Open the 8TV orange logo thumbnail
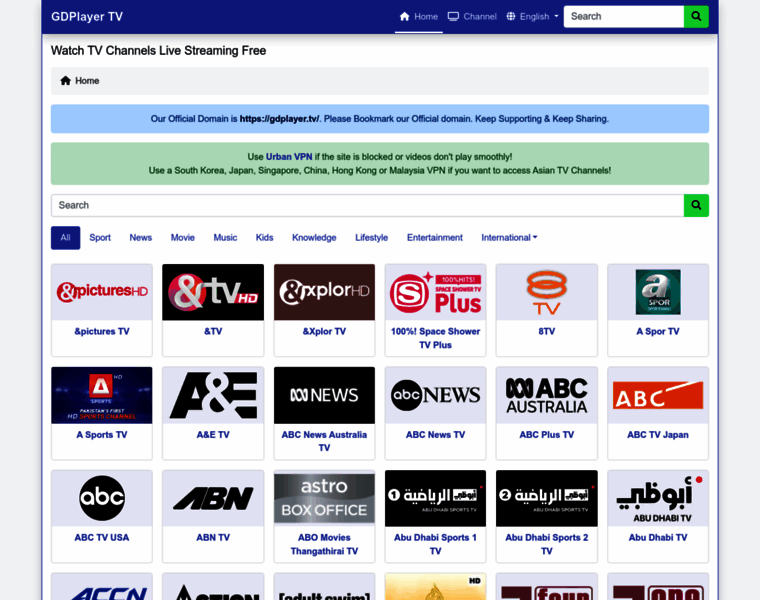This screenshot has width=760, height=600. (x=547, y=292)
